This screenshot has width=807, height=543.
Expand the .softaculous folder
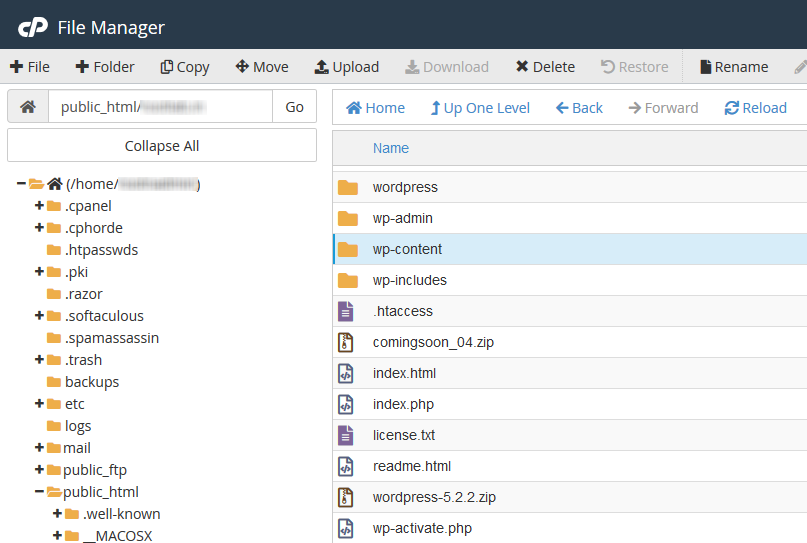point(39,315)
